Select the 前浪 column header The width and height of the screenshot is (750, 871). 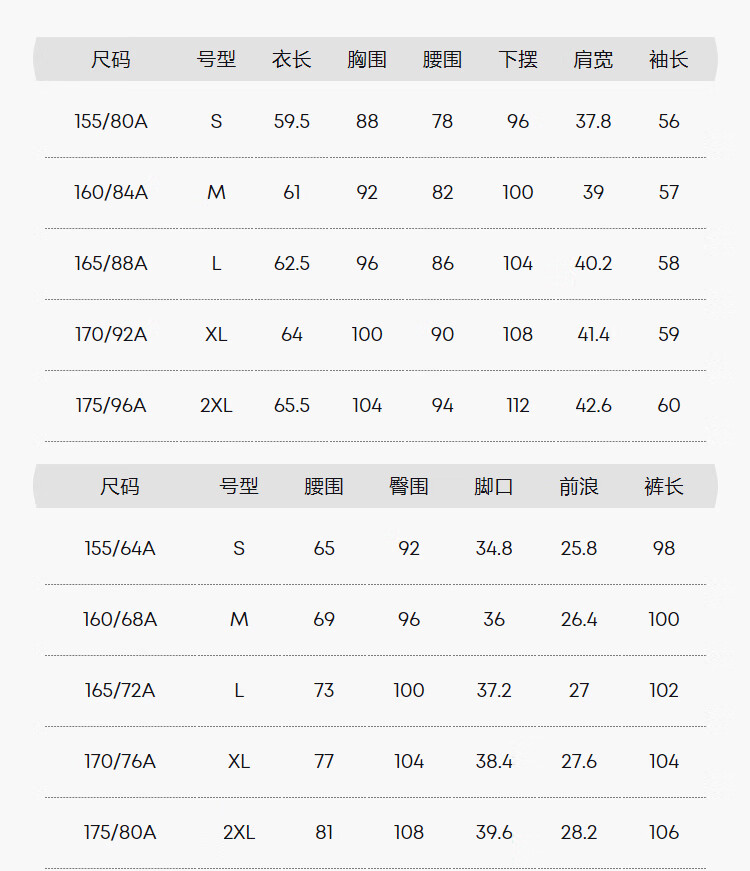pos(579,487)
